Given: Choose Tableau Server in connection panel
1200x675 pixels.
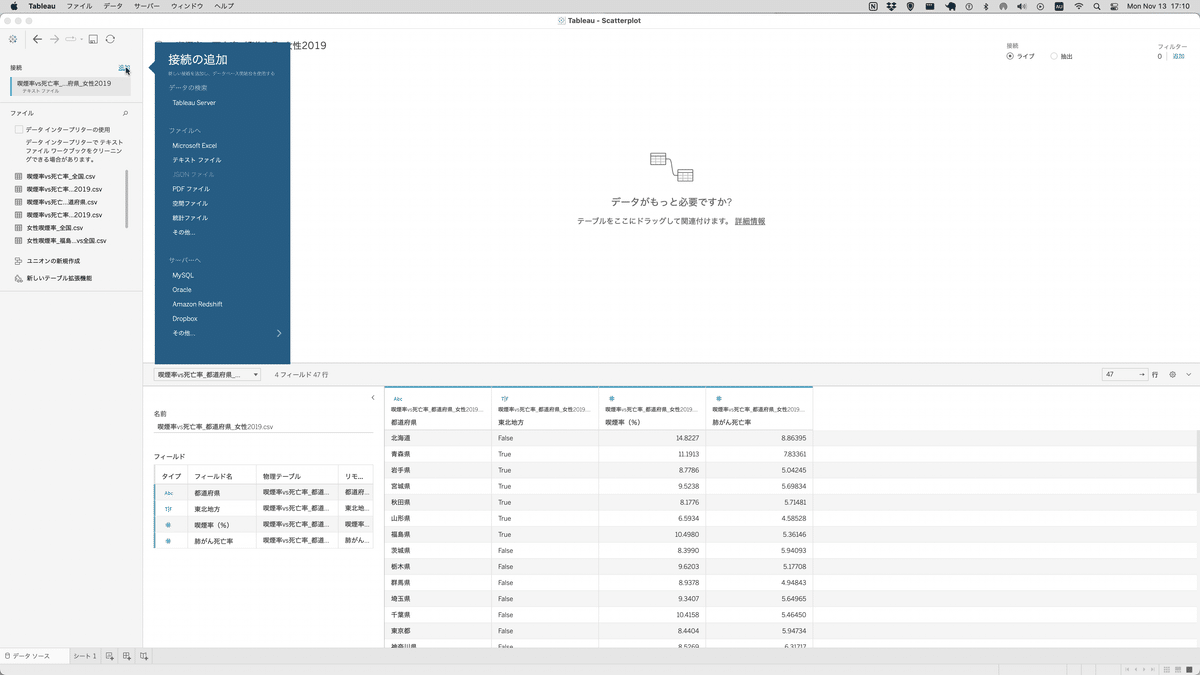Looking at the screenshot, I should (x=194, y=103).
